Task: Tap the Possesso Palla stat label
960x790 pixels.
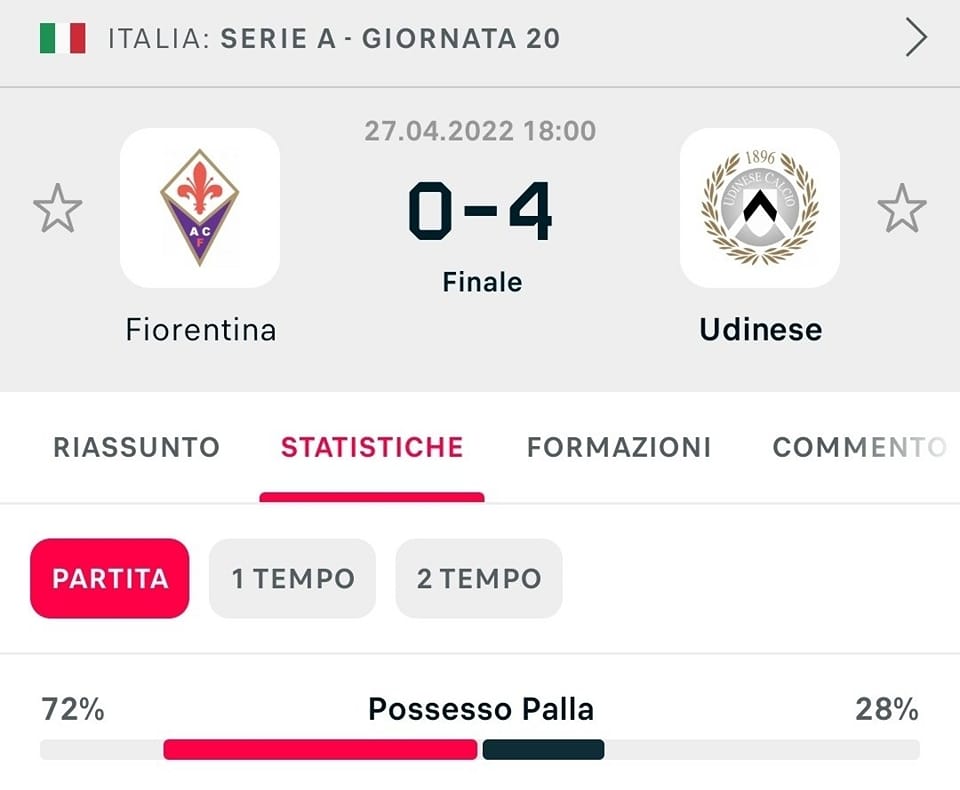Action: click(481, 709)
